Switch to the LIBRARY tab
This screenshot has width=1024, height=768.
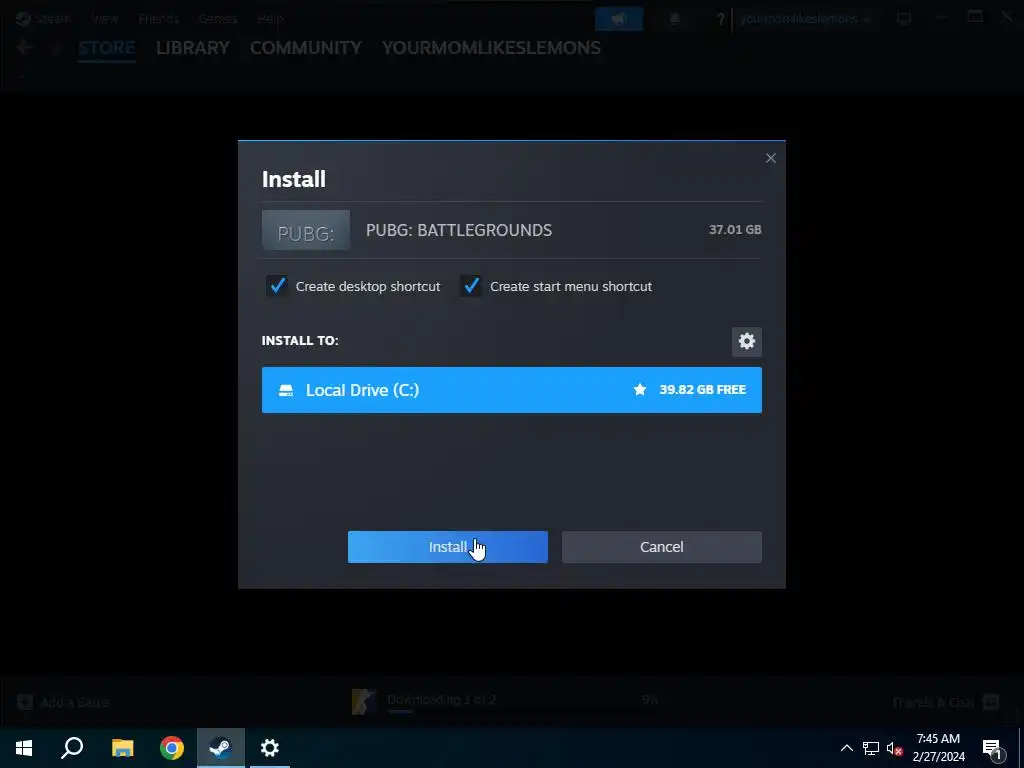(x=193, y=48)
